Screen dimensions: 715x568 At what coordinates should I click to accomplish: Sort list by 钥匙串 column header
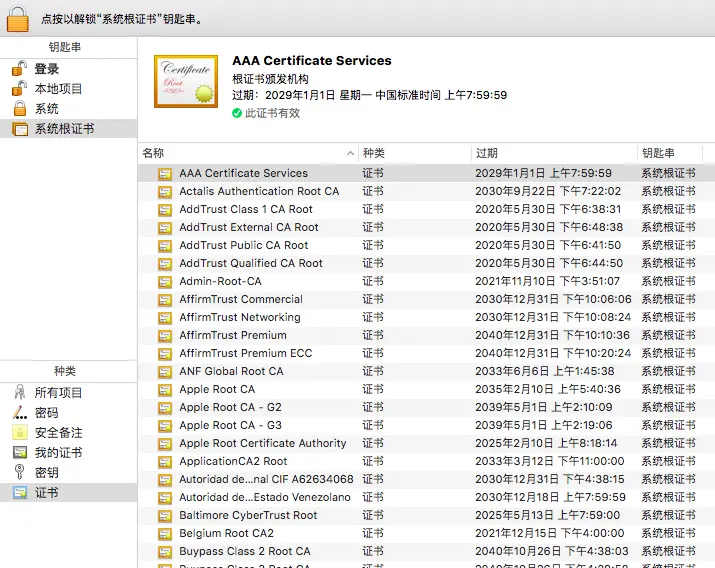tap(670, 153)
